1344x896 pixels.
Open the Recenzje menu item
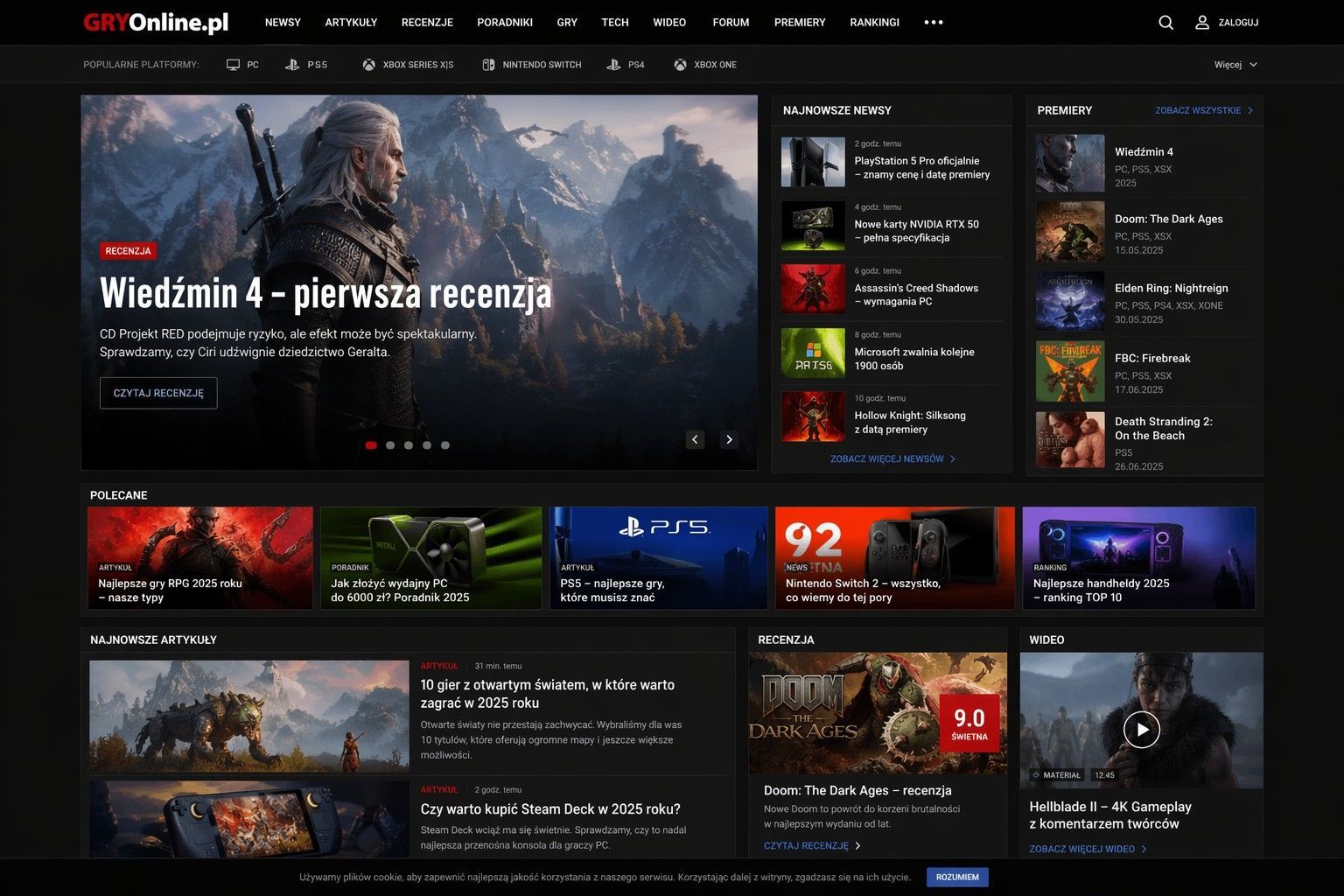(x=427, y=23)
